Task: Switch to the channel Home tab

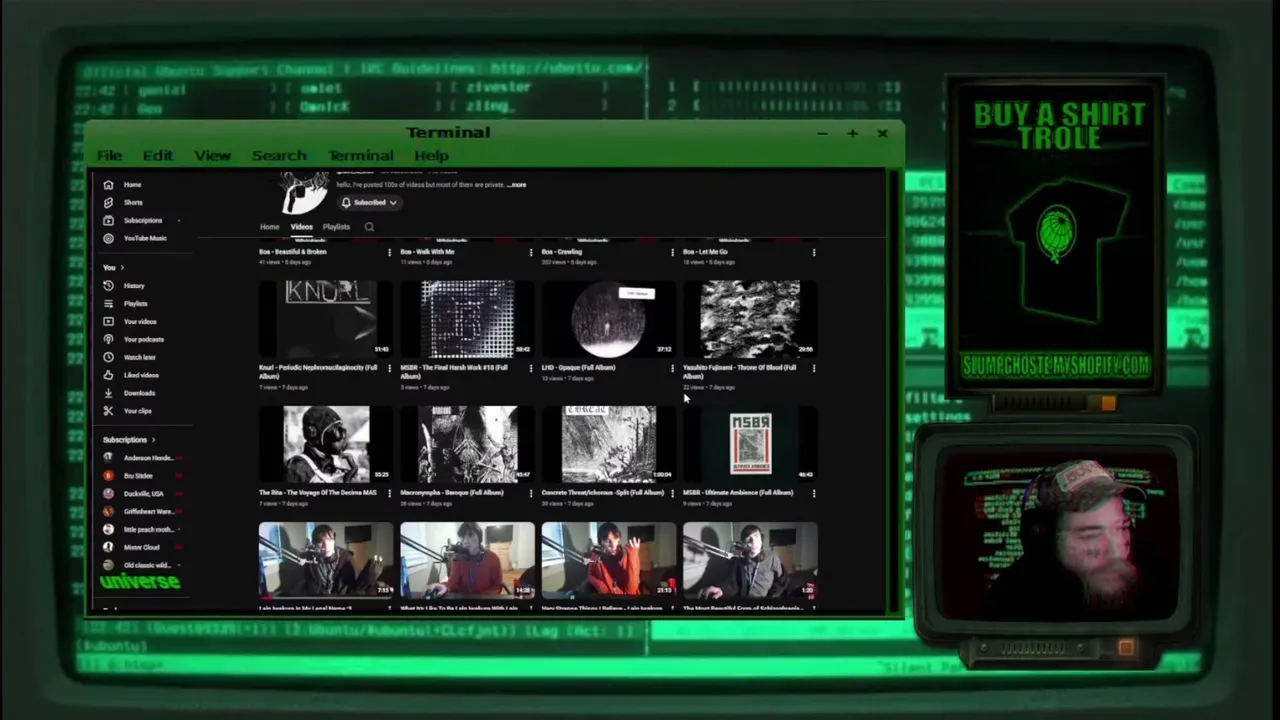Action: [269, 227]
